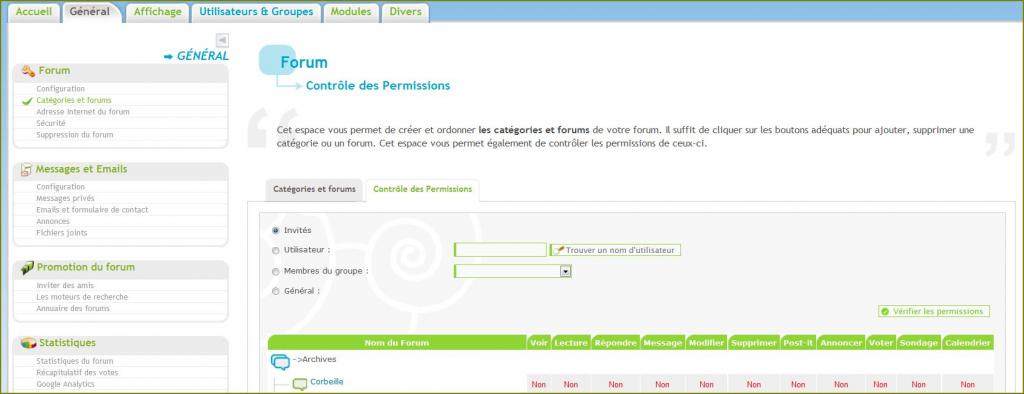
Task: Click the Corbeille forum bubble icon
Action: pyautogui.click(x=300, y=384)
